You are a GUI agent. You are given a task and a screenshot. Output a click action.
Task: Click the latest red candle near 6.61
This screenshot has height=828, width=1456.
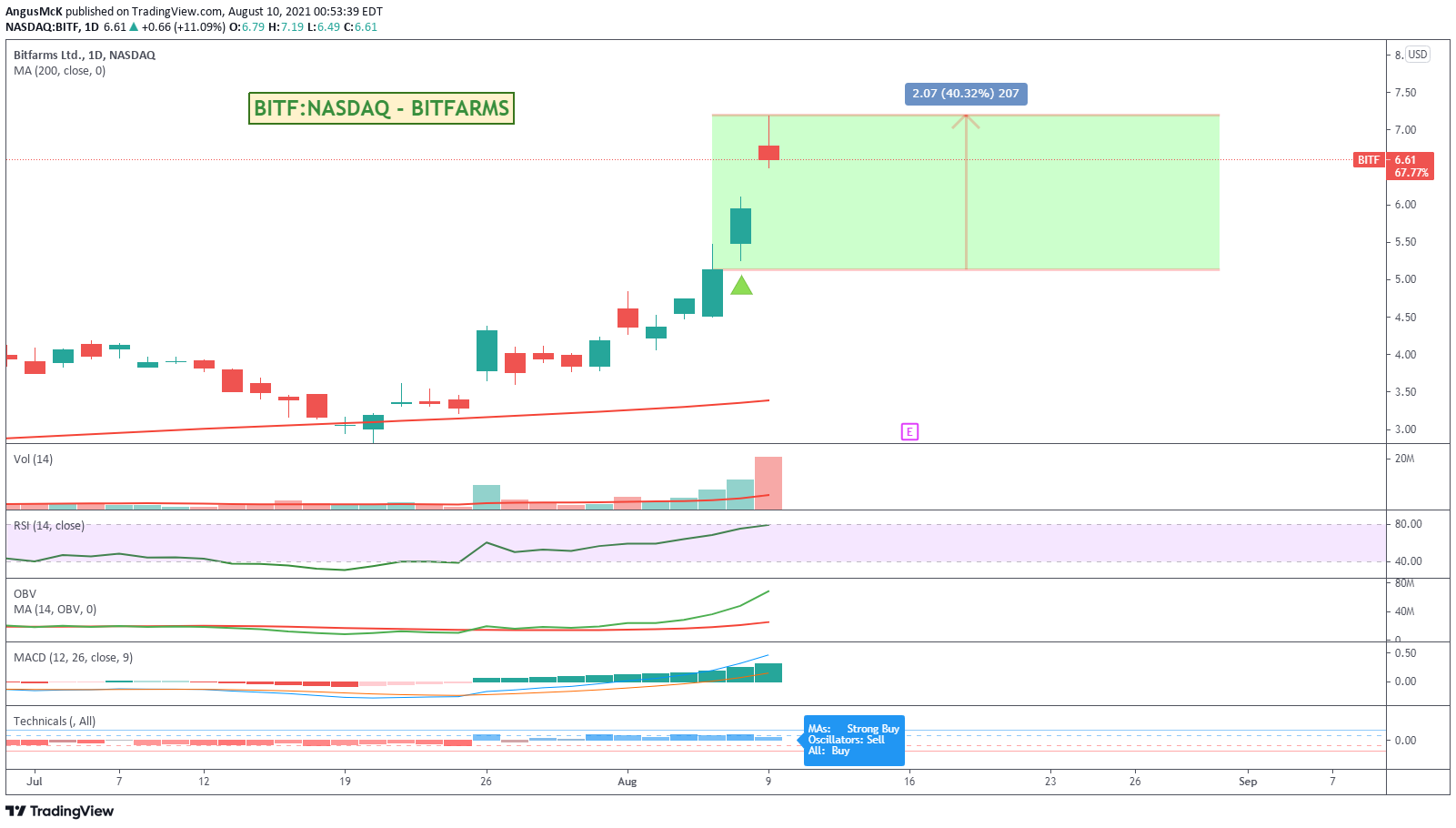point(768,153)
